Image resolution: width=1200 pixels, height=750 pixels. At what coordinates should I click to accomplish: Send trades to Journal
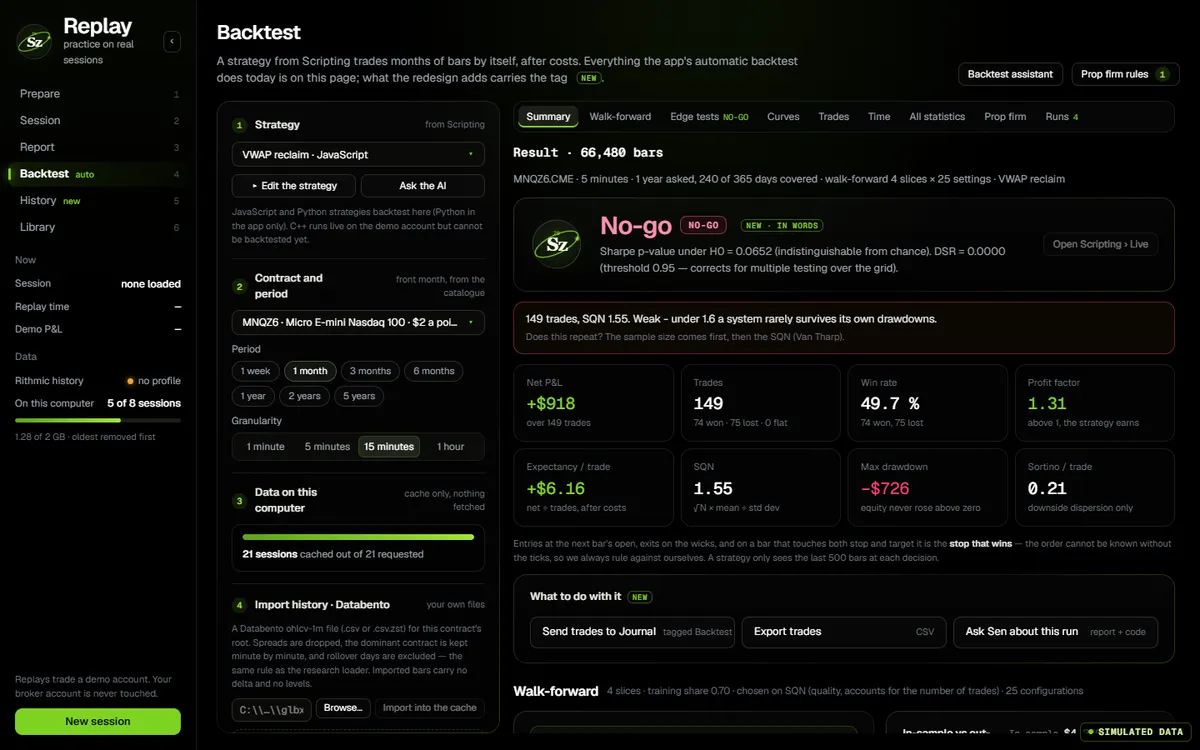(x=632, y=632)
